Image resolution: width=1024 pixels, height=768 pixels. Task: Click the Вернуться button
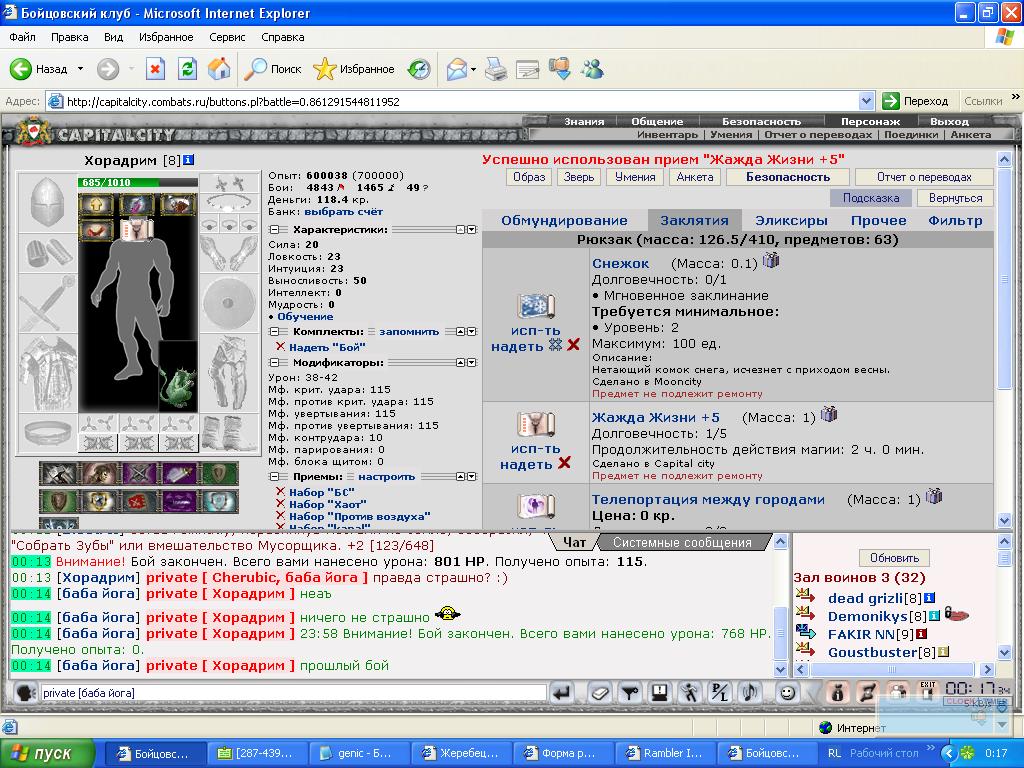954,198
